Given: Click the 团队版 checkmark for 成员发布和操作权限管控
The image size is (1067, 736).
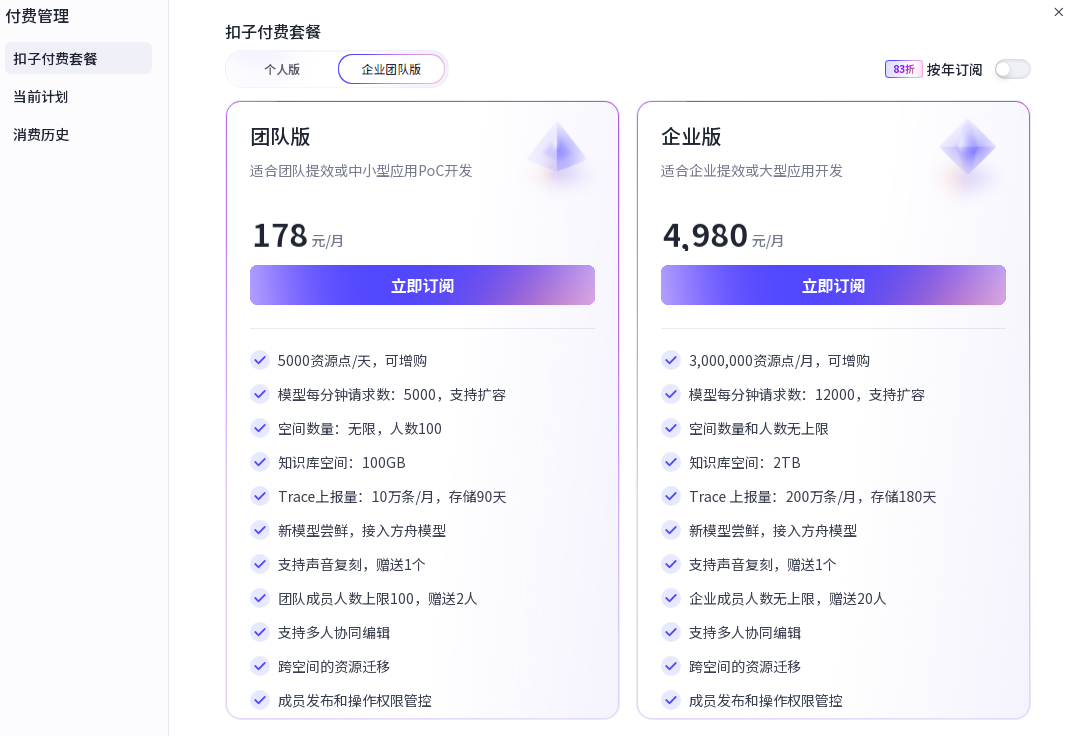Looking at the screenshot, I should (260, 700).
